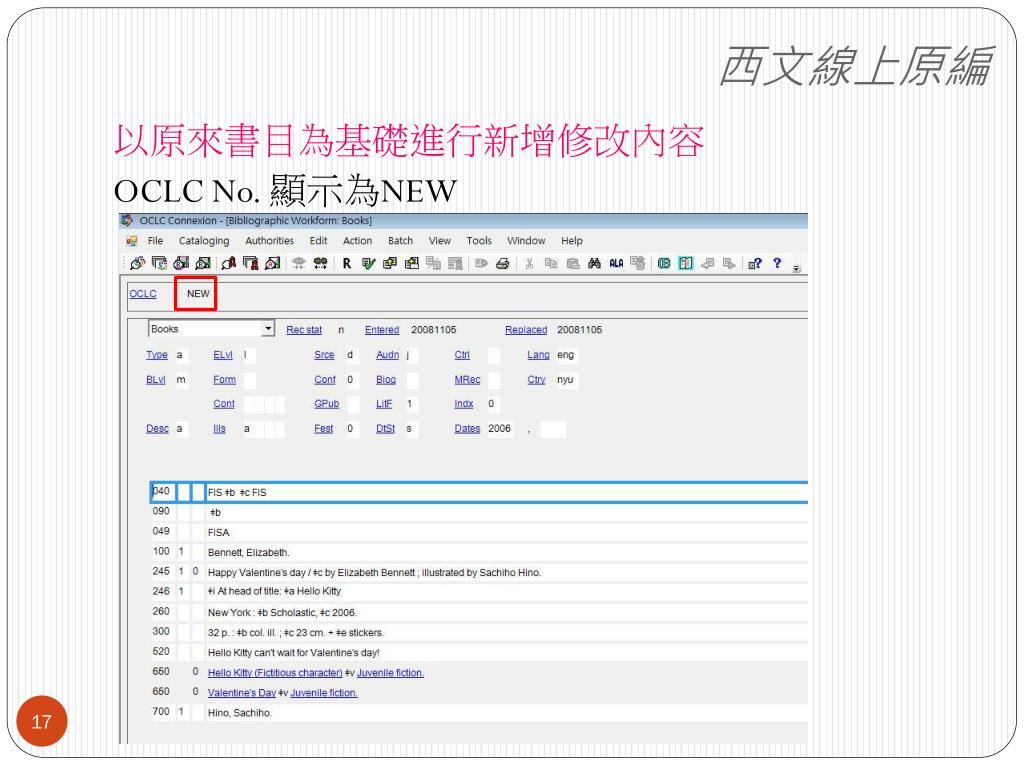
Task: Click the 040 field content FIS ǂb ǂc FIS
Action: 237,492
